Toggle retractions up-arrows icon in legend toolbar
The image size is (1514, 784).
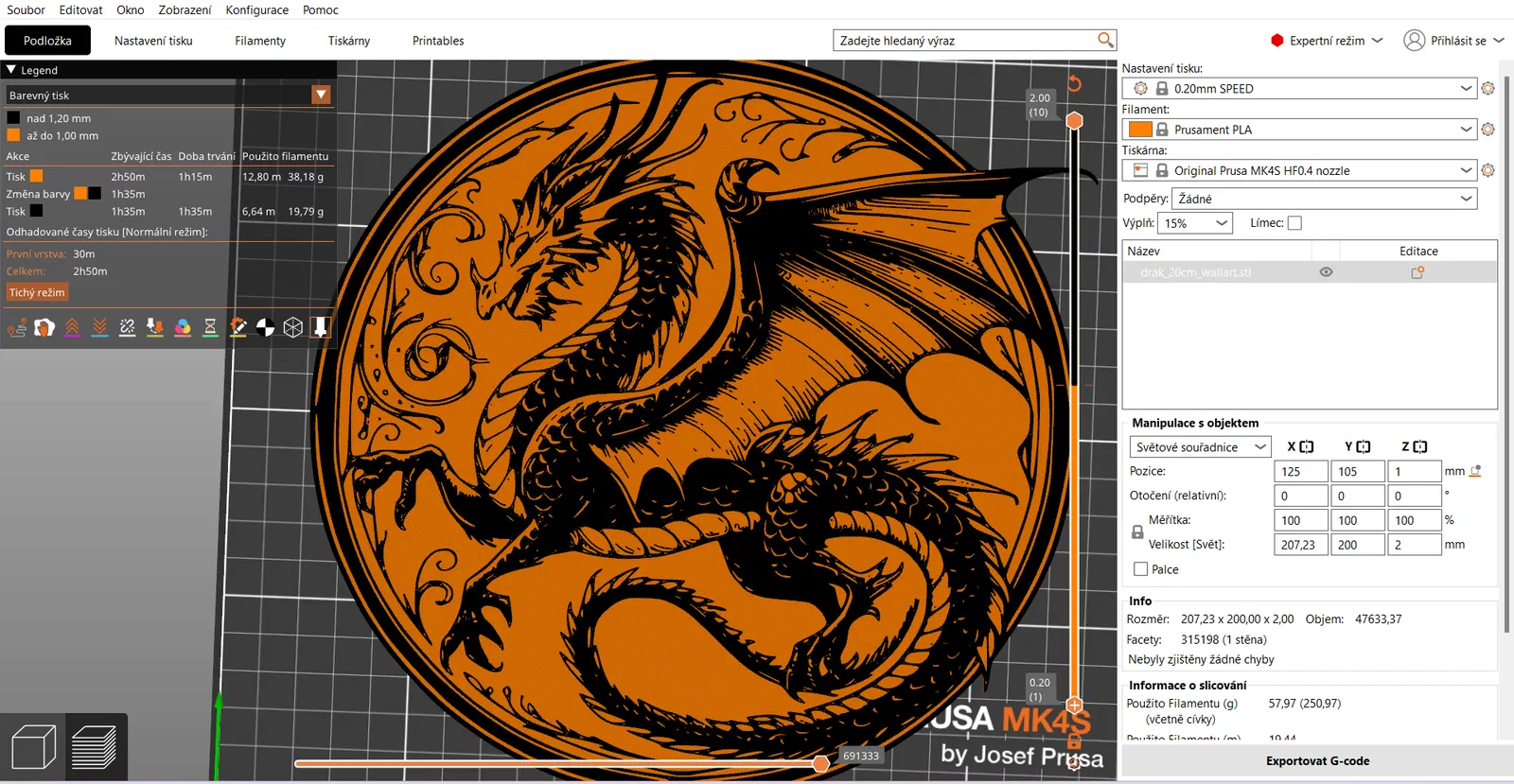click(x=72, y=327)
